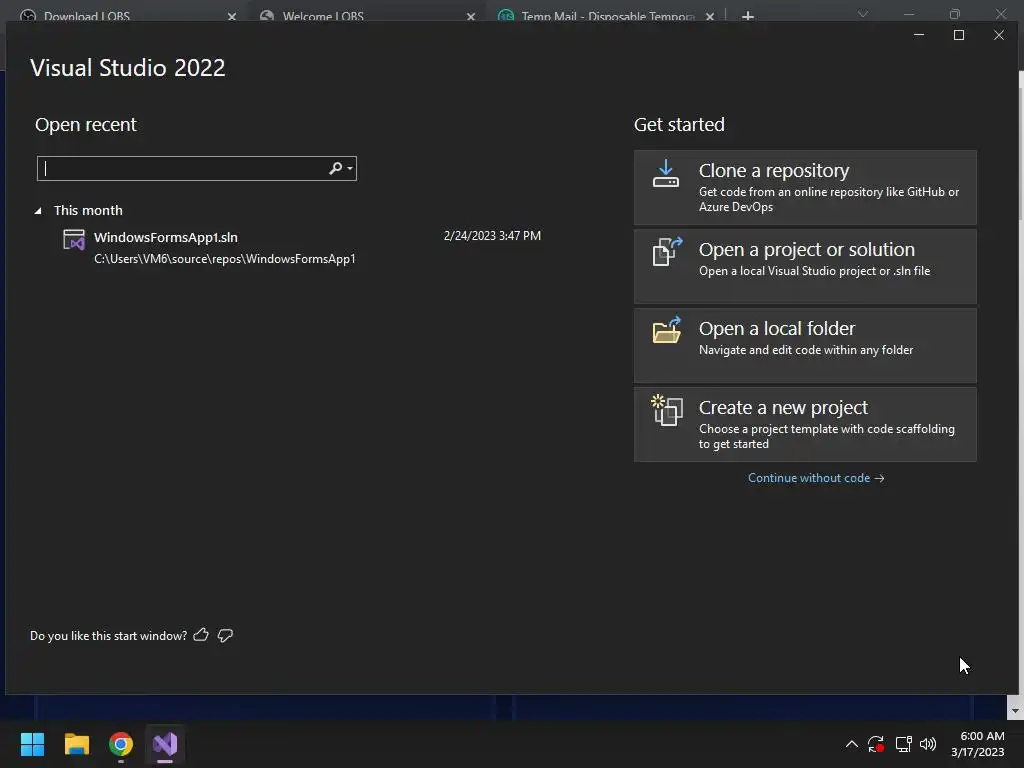Click the WindowsFormsApp1.sln solution file icon
The width and height of the screenshot is (1024, 768).
point(74,240)
